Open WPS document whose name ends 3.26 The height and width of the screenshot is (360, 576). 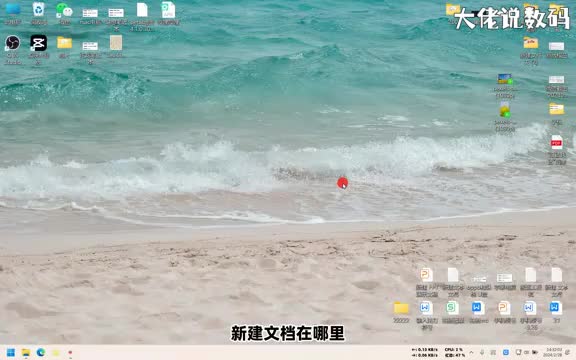(530, 308)
